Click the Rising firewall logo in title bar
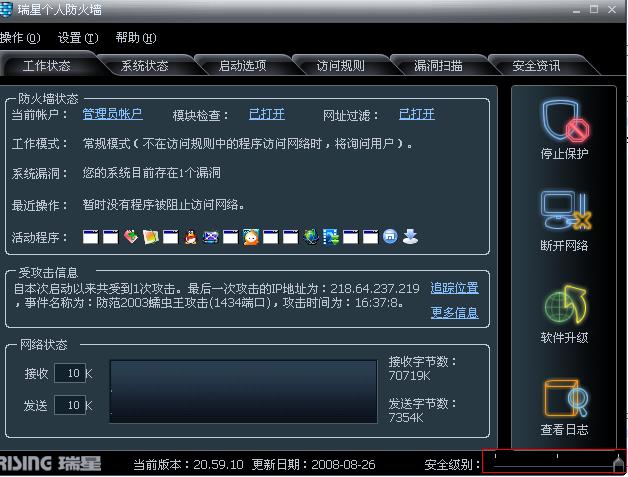The image size is (628, 477). tap(6, 10)
